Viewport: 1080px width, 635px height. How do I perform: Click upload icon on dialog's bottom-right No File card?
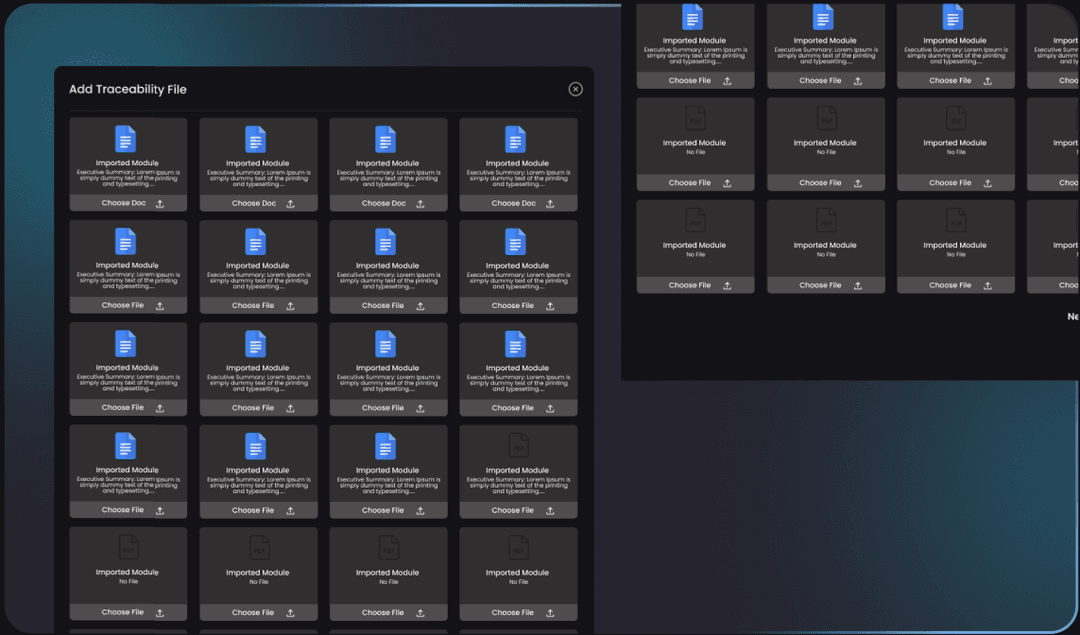tap(550, 612)
